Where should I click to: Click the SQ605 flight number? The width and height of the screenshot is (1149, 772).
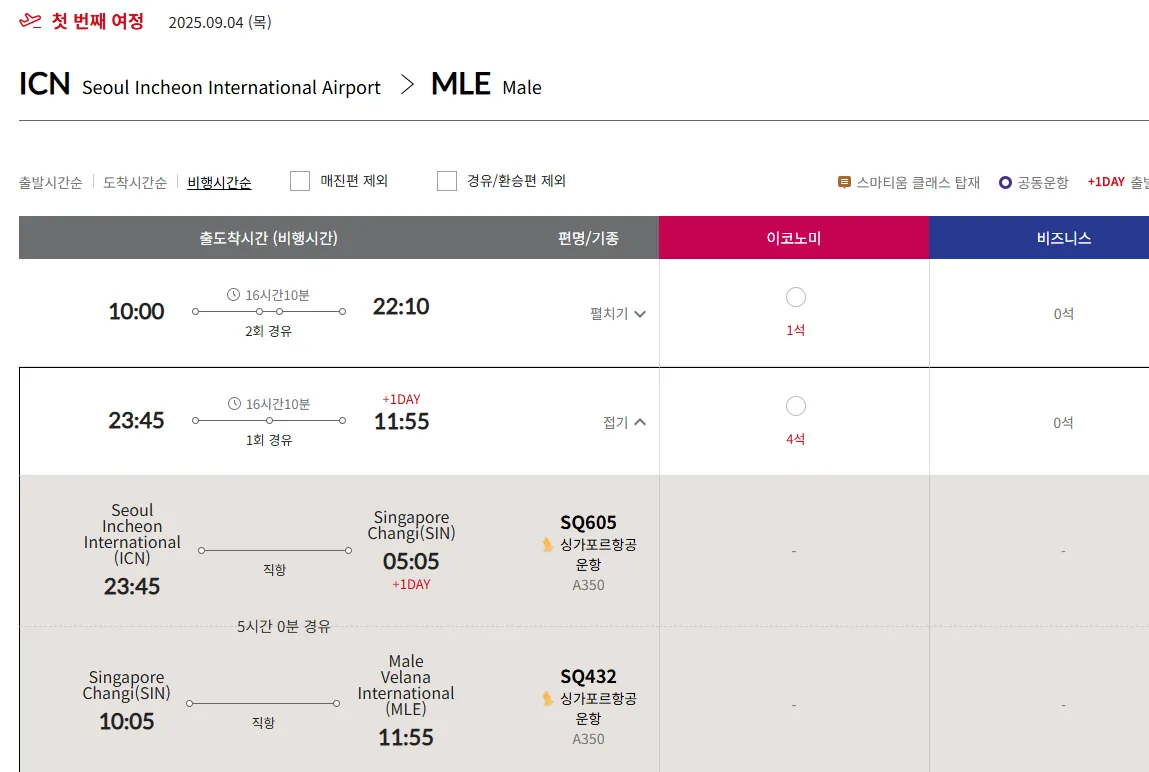click(x=588, y=523)
